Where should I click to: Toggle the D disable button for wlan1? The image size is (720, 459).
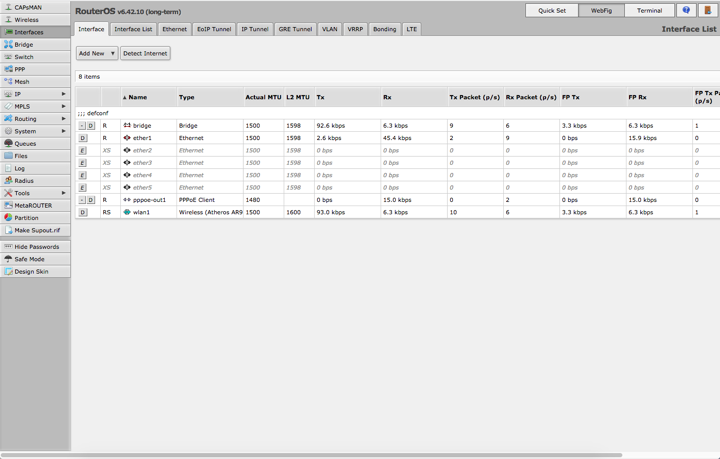(x=83, y=213)
